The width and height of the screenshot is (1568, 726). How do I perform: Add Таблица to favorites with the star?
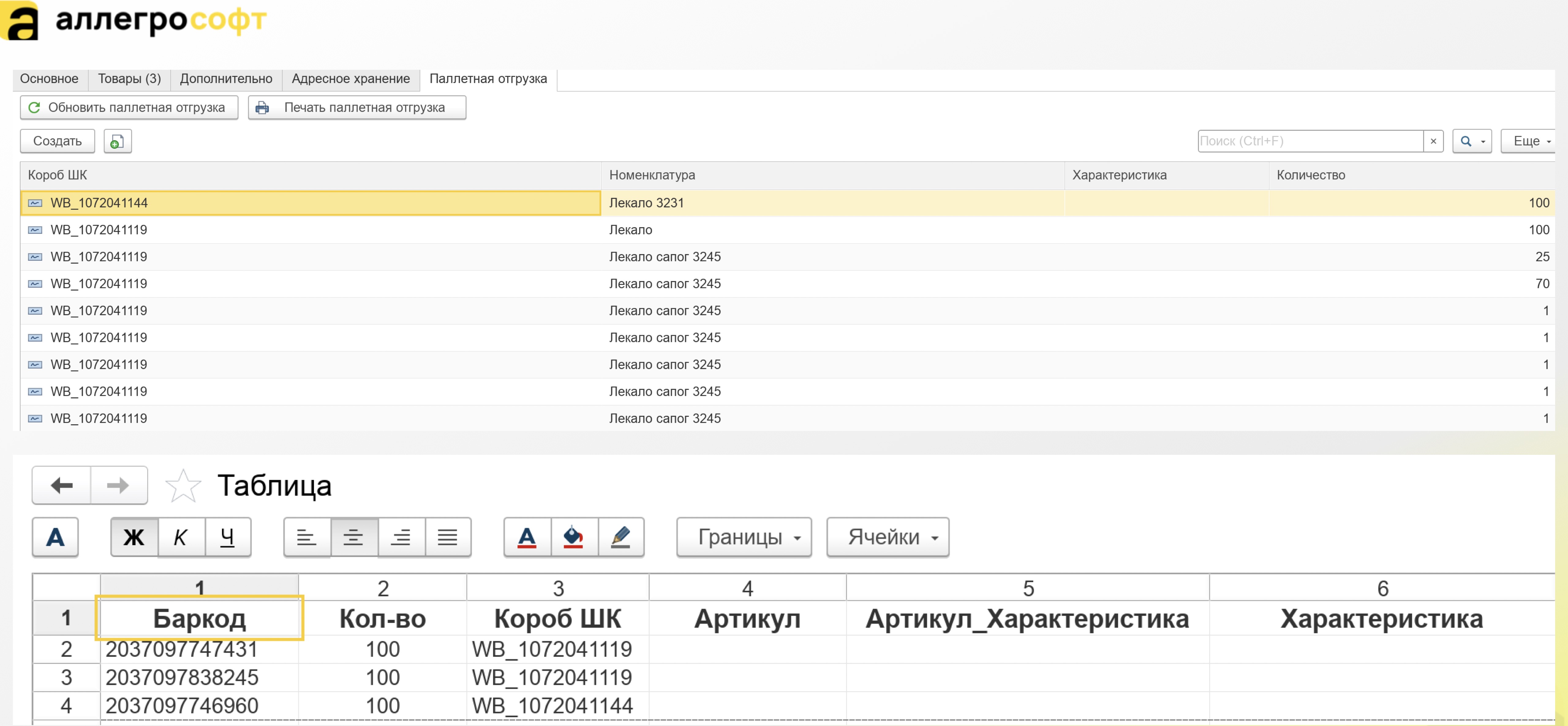tap(183, 486)
